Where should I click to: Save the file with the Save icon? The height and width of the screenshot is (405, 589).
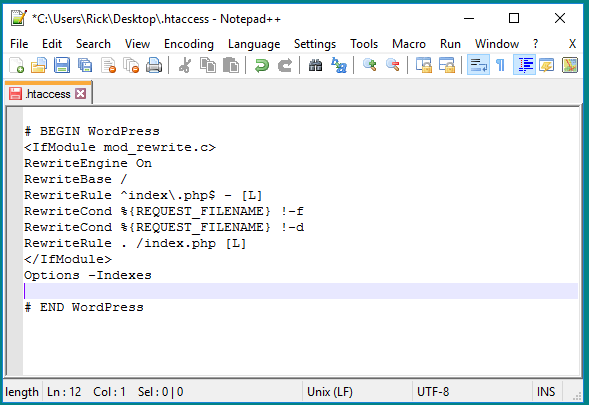point(62,65)
